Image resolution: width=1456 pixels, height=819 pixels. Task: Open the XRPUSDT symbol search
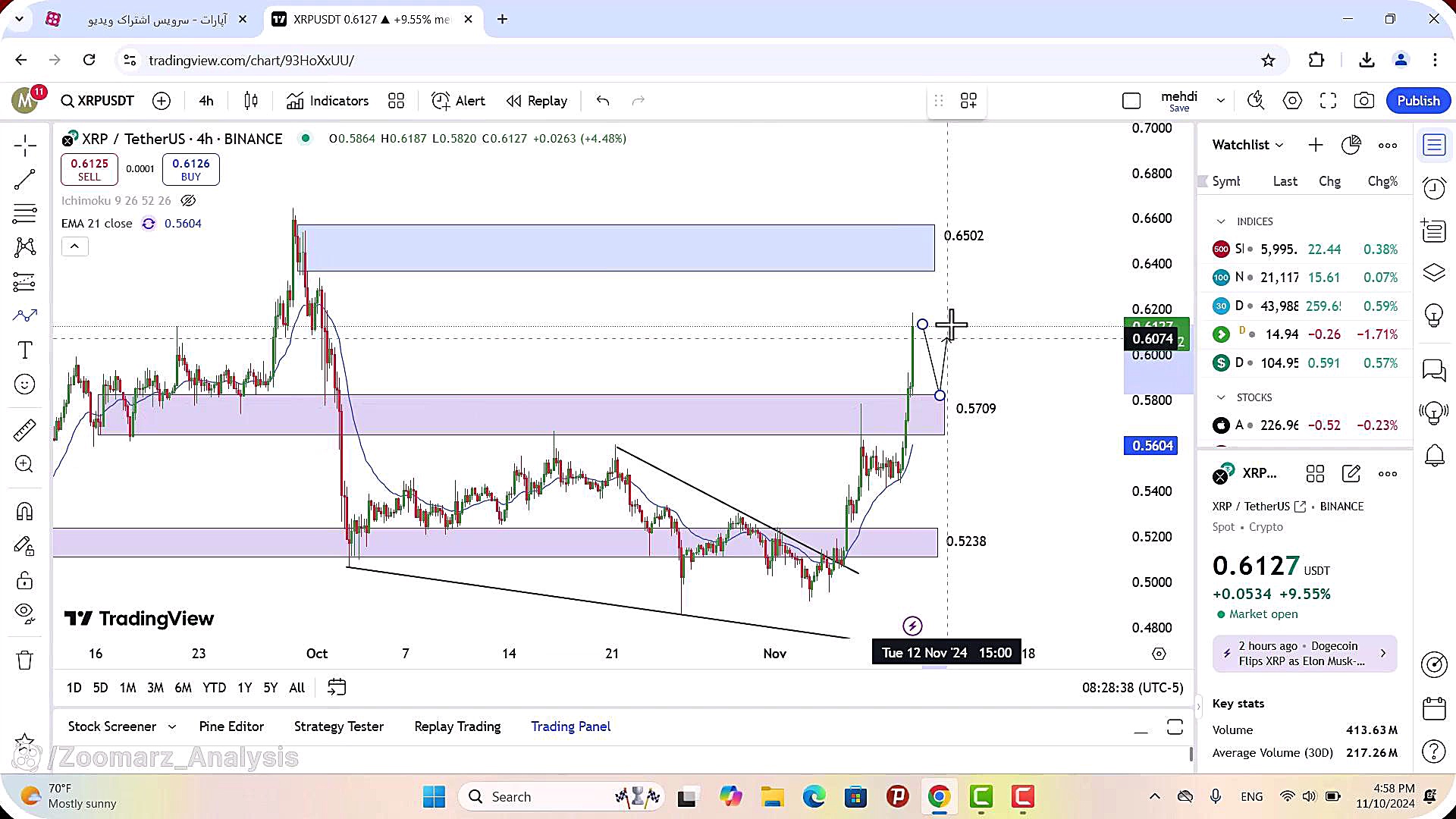(97, 101)
